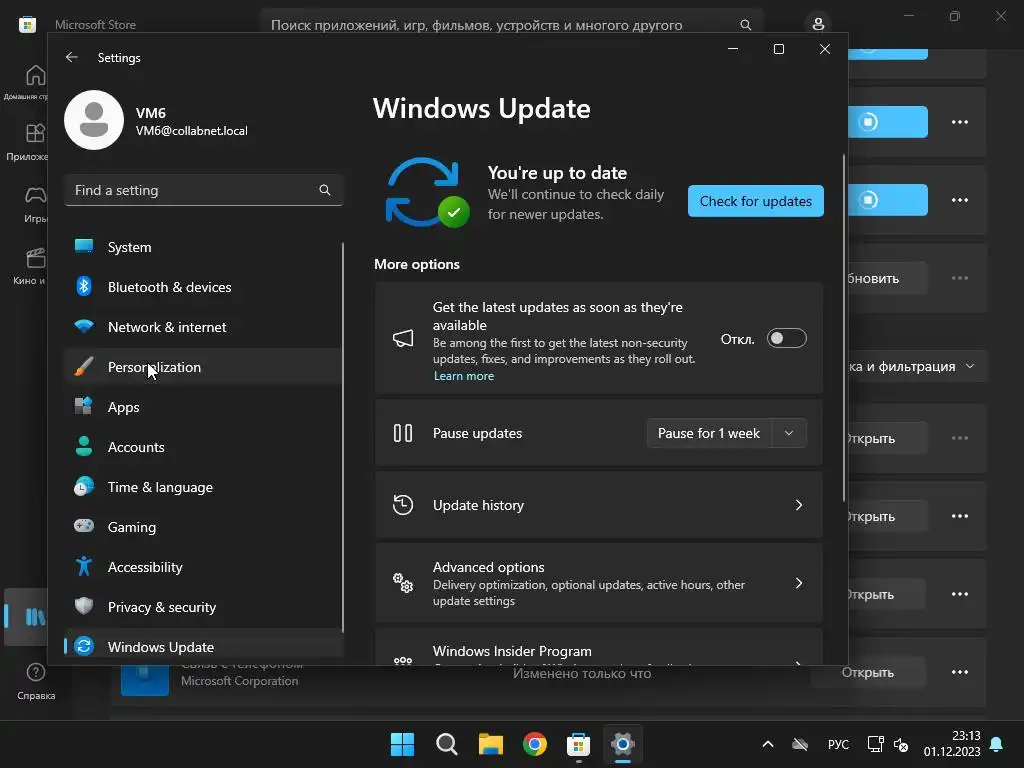Image resolution: width=1024 pixels, height=768 pixels.
Task: Open File Explorer from taskbar
Action: click(x=490, y=744)
